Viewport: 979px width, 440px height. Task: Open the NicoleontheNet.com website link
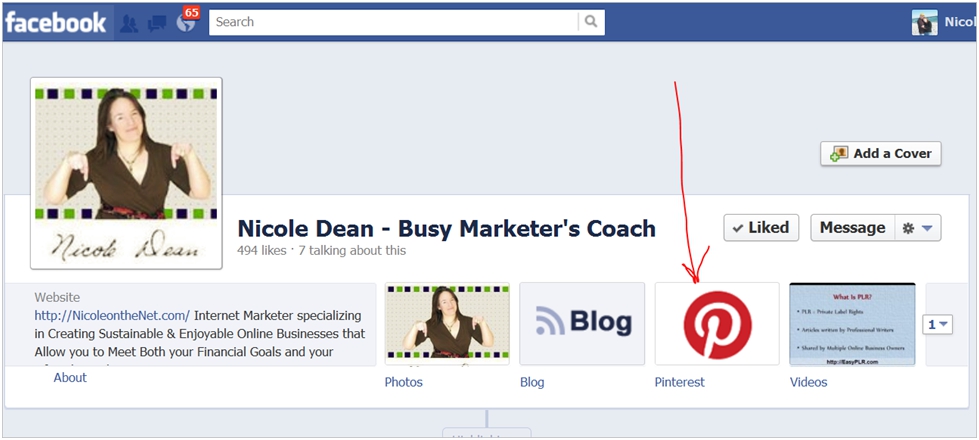tap(112, 315)
